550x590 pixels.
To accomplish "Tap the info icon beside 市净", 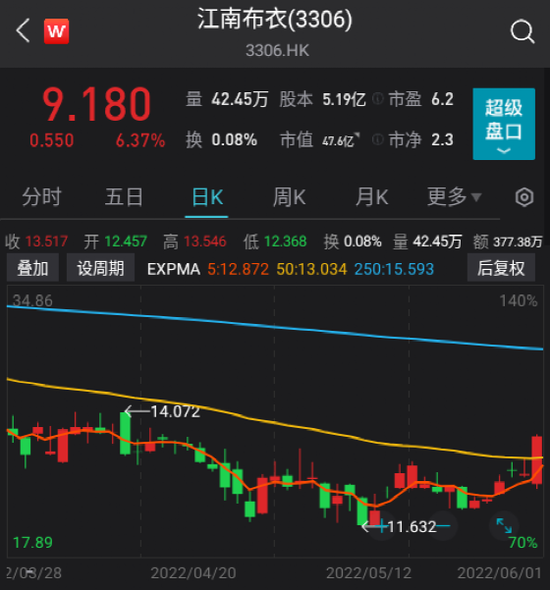I will [378, 140].
